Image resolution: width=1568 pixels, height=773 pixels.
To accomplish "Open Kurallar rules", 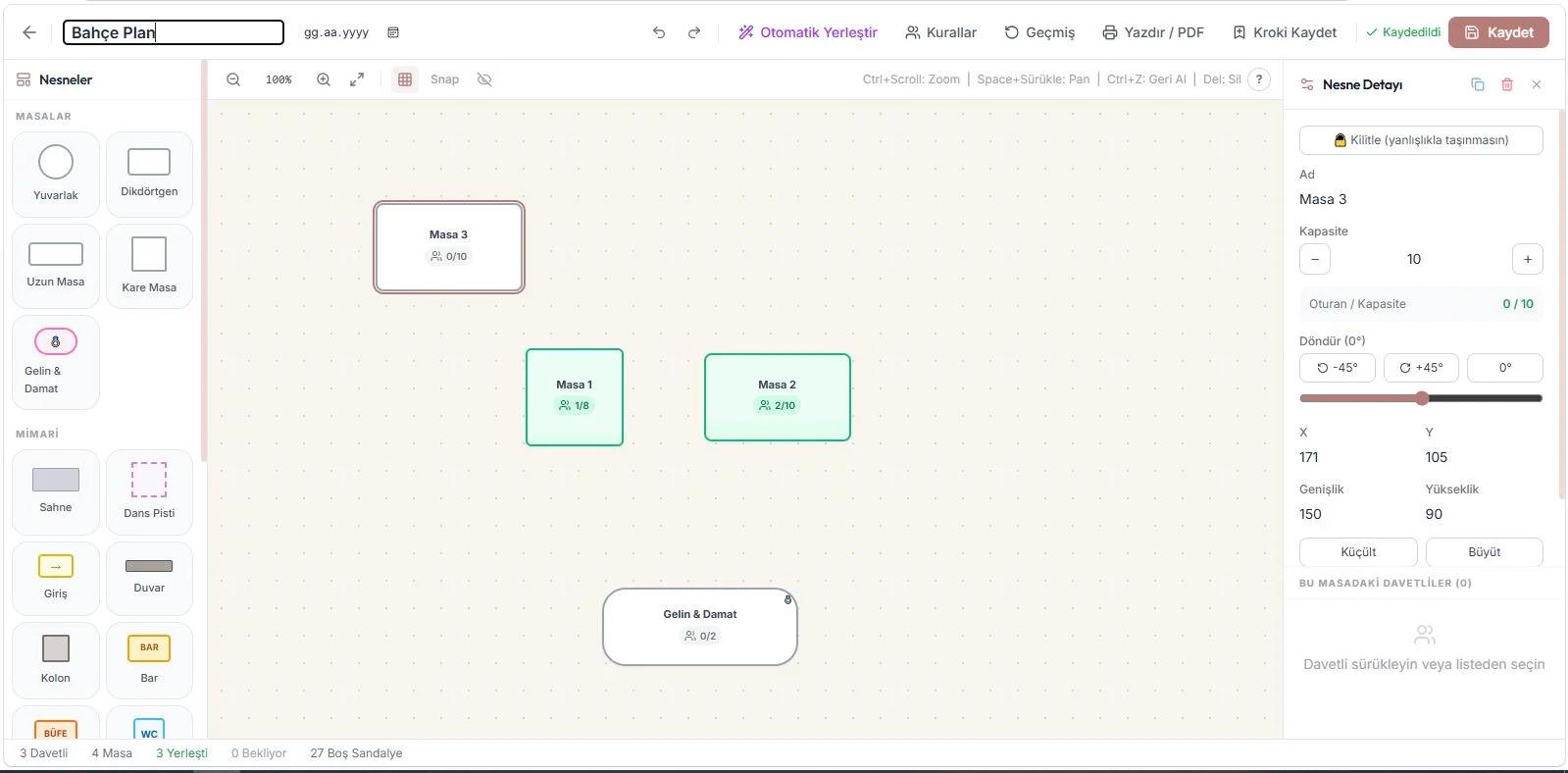I will [x=940, y=32].
